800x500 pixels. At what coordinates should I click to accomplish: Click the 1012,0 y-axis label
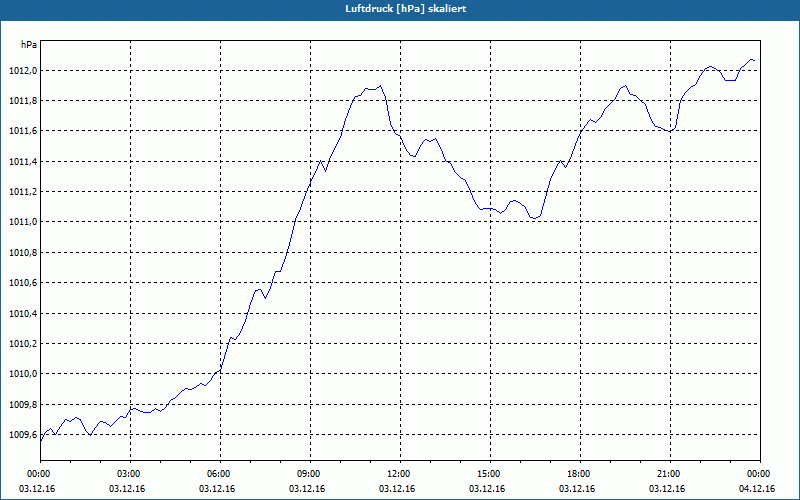point(23,70)
